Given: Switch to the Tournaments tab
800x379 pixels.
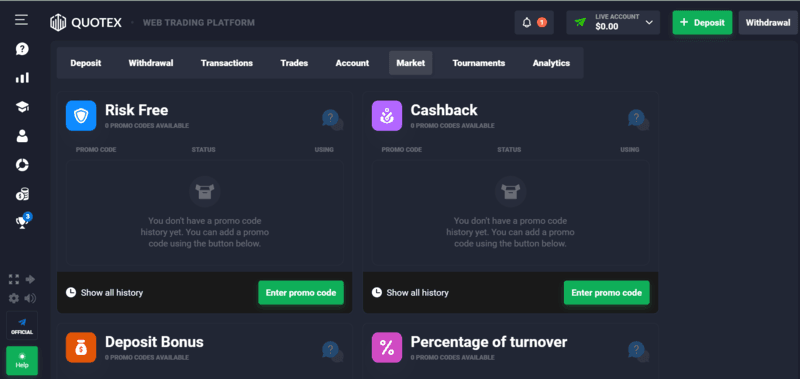Looking at the screenshot, I should point(479,63).
